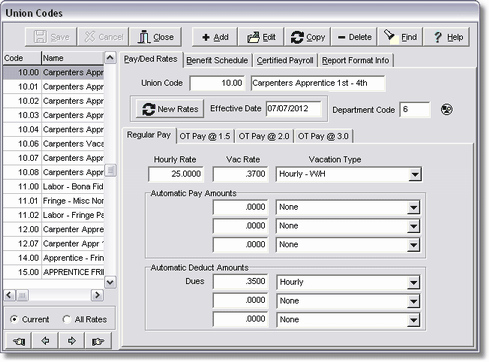Switch to OT Pay @ 3.0 tab
This screenshot has height=362, width=489.
323,136
